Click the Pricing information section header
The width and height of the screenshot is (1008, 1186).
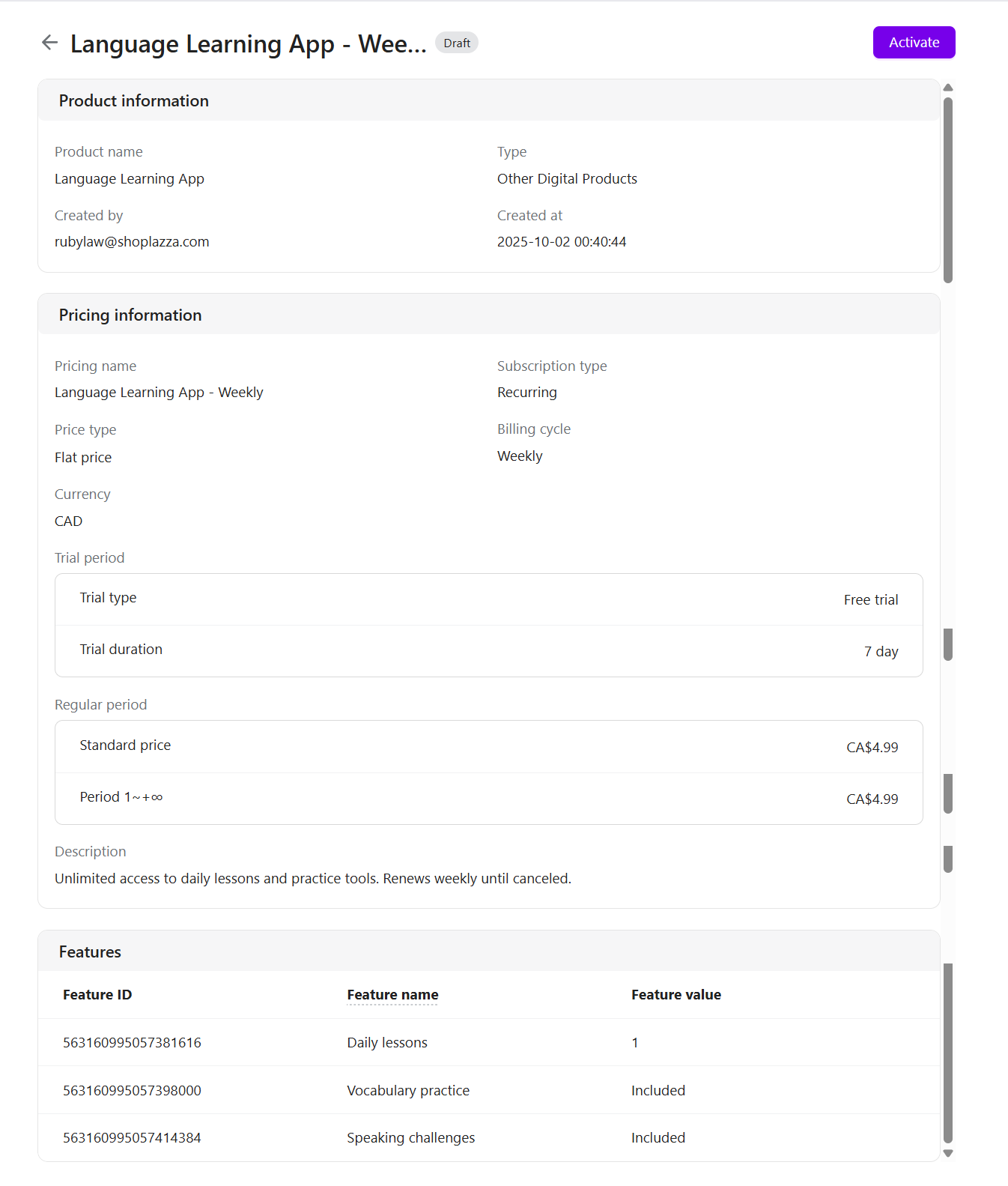[130, 315]
